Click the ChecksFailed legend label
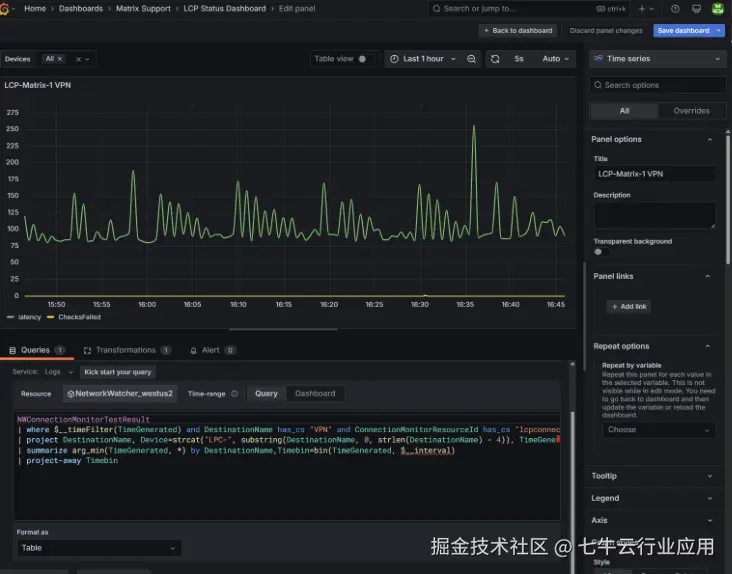The image size is (732, 574). (79, 317)
